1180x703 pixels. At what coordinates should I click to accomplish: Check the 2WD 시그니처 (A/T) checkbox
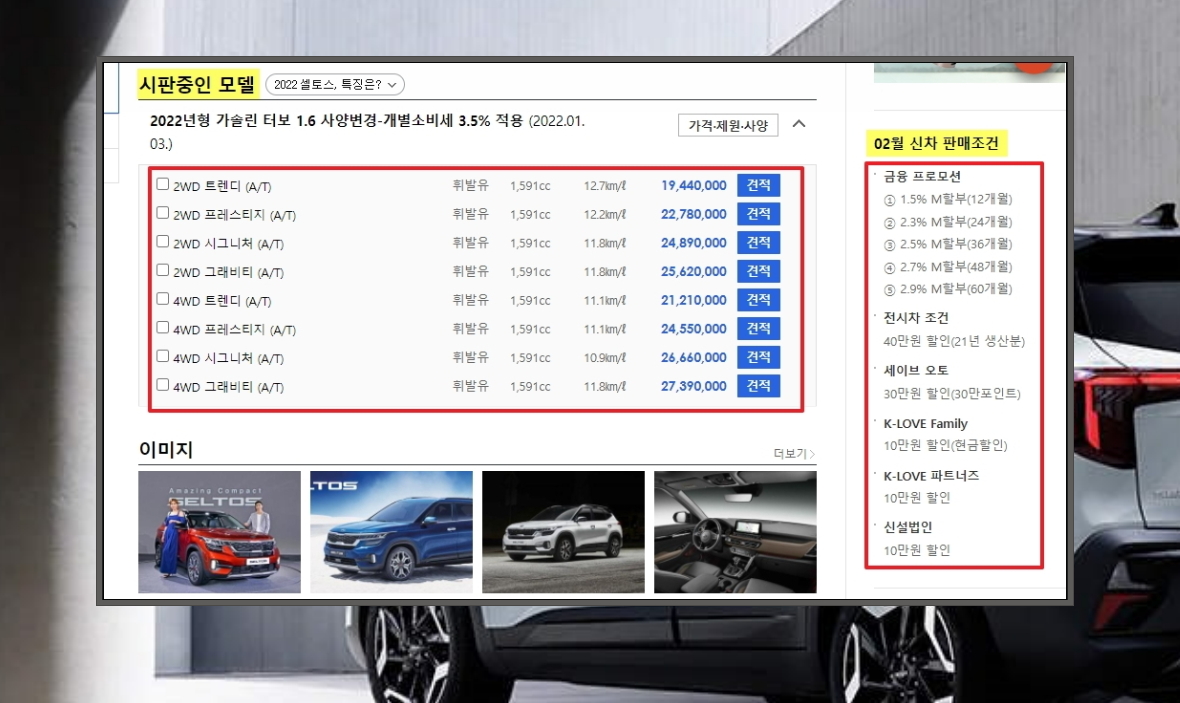[x=163, y=241]
